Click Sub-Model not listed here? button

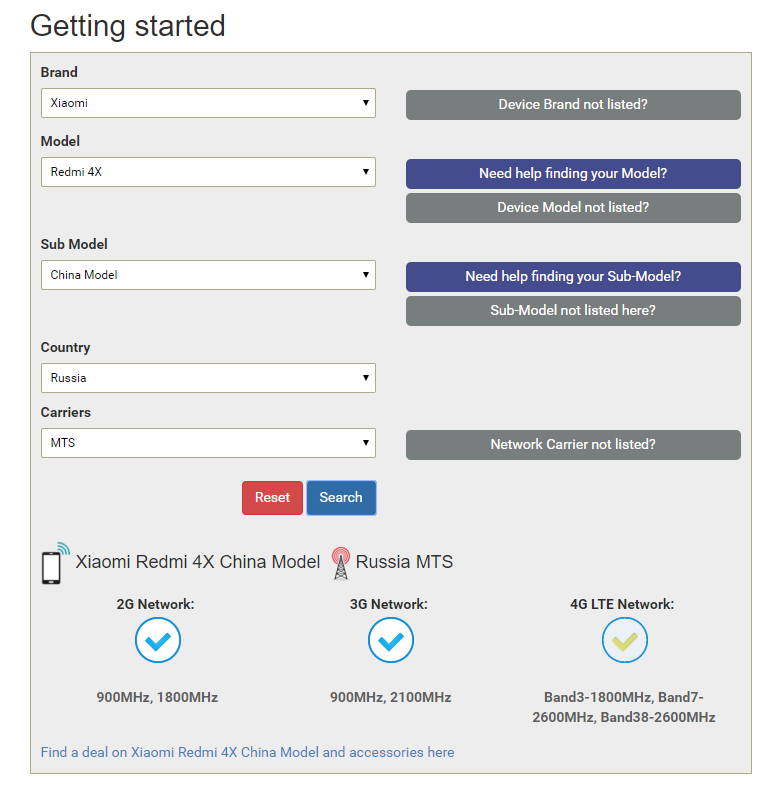[573, 311]
